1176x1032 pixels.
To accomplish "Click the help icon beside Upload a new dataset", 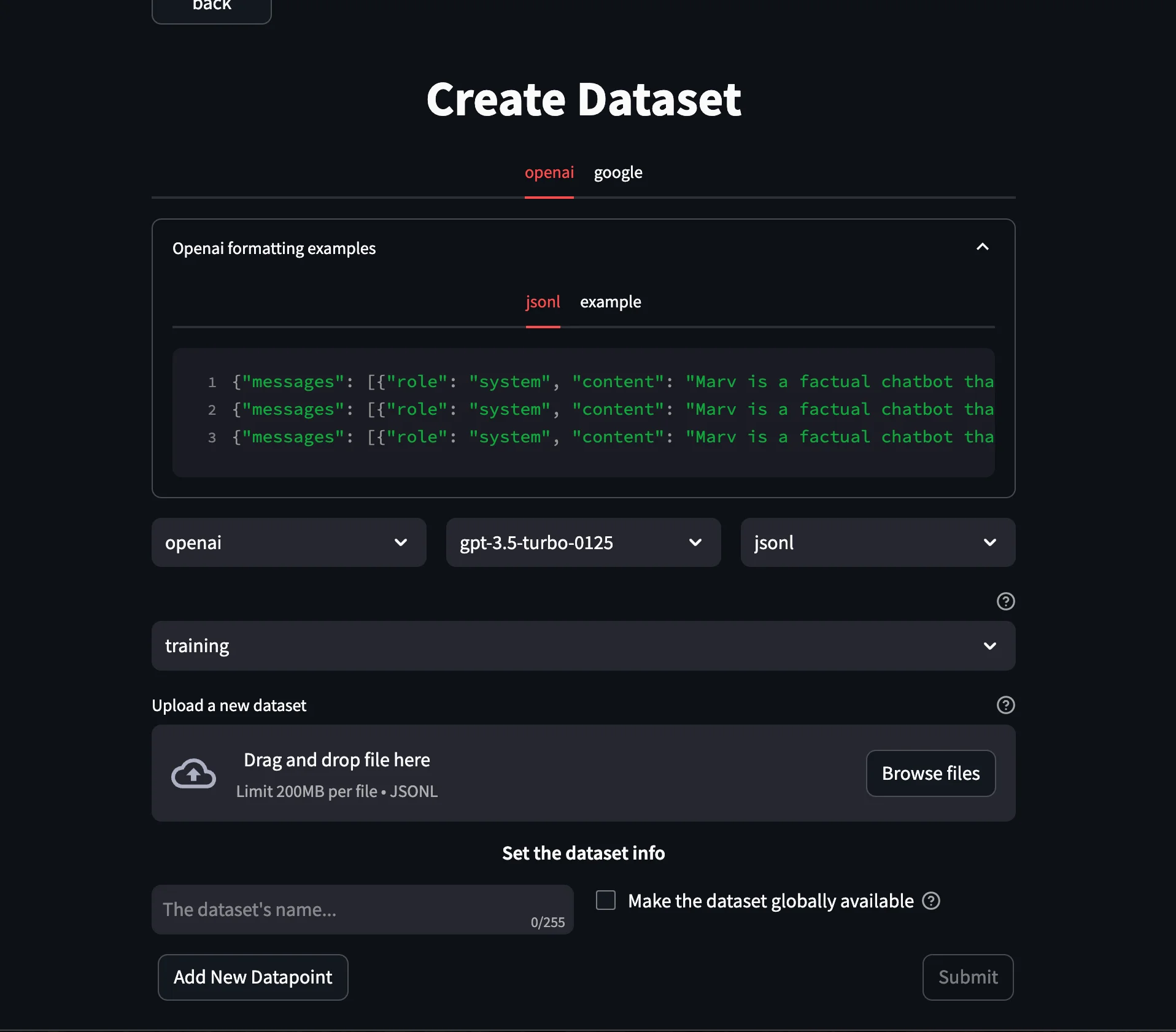I will [1005, 705].
